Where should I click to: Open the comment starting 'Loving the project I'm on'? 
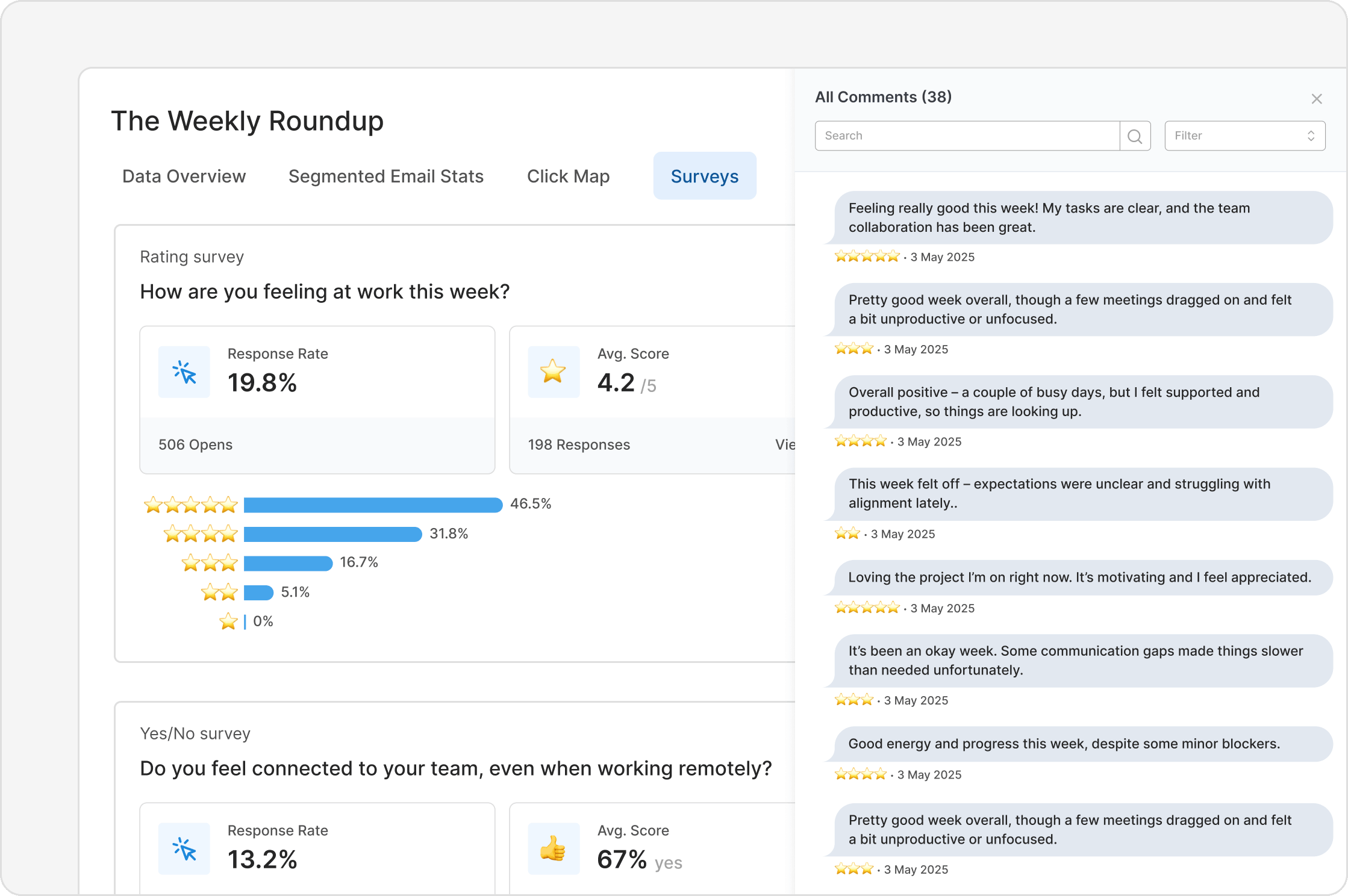(x=1079, y=577)
